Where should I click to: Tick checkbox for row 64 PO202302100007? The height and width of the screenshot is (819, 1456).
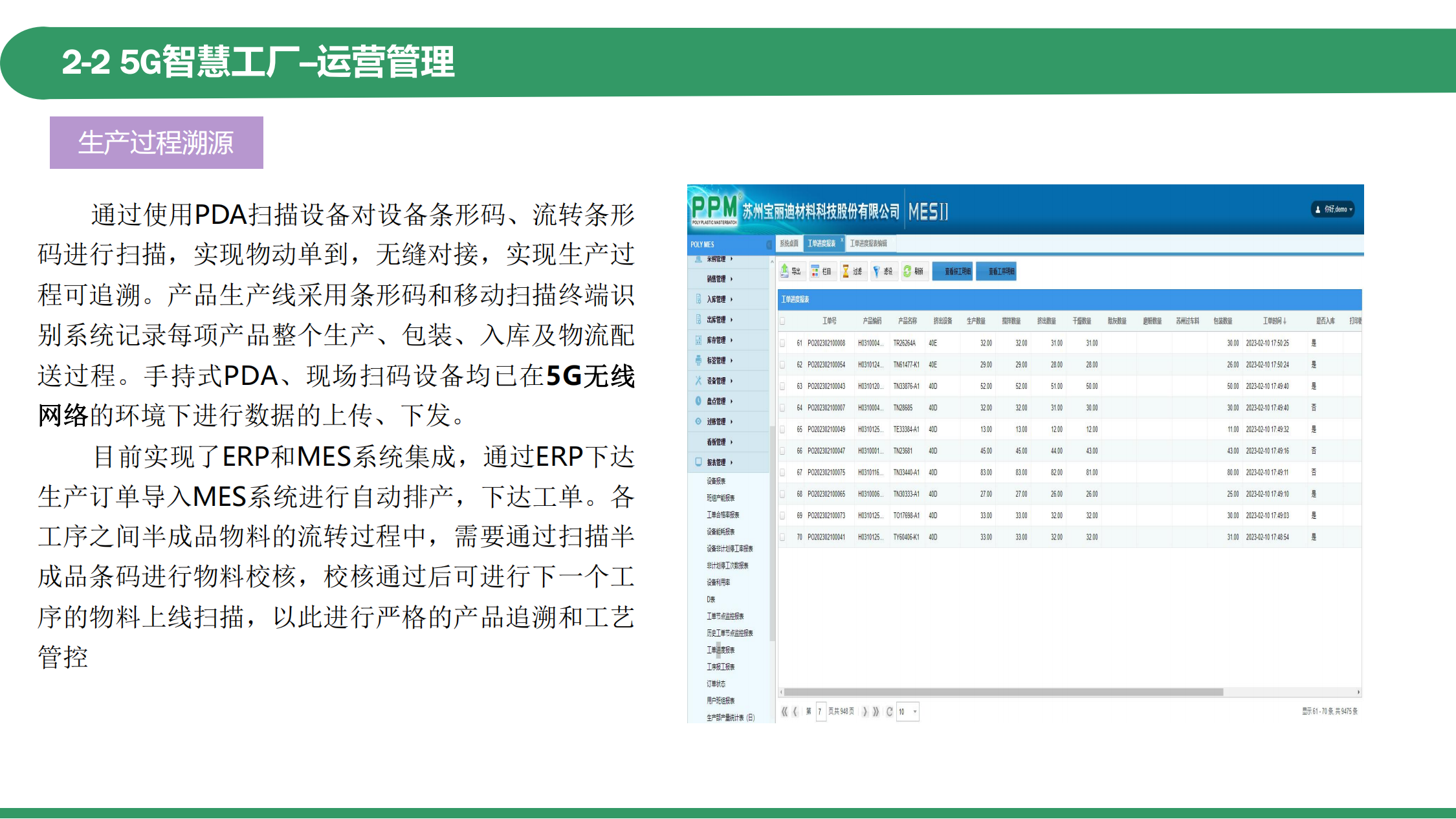tap(782, 408)
